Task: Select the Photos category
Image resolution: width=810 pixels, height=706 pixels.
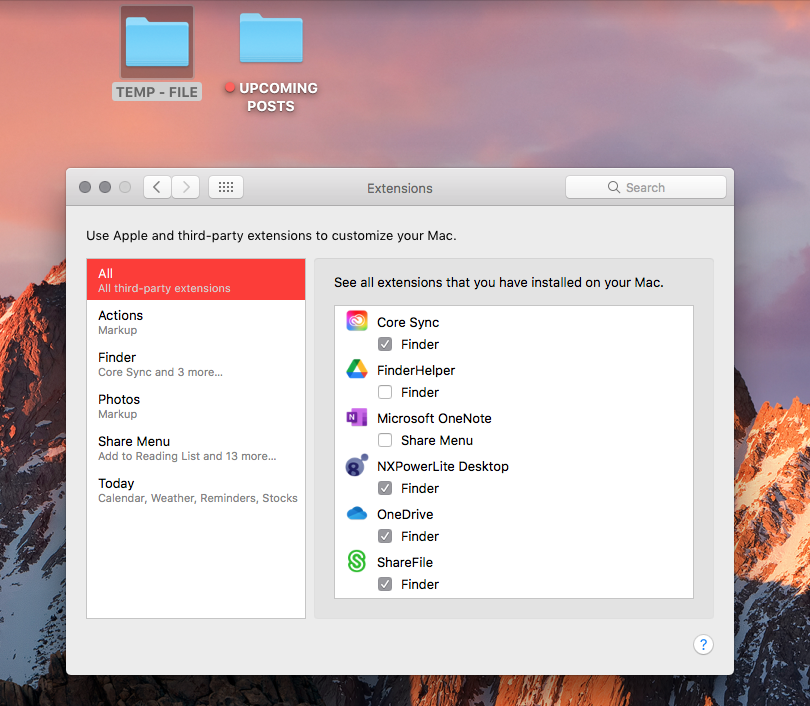Action: [196, 406]
